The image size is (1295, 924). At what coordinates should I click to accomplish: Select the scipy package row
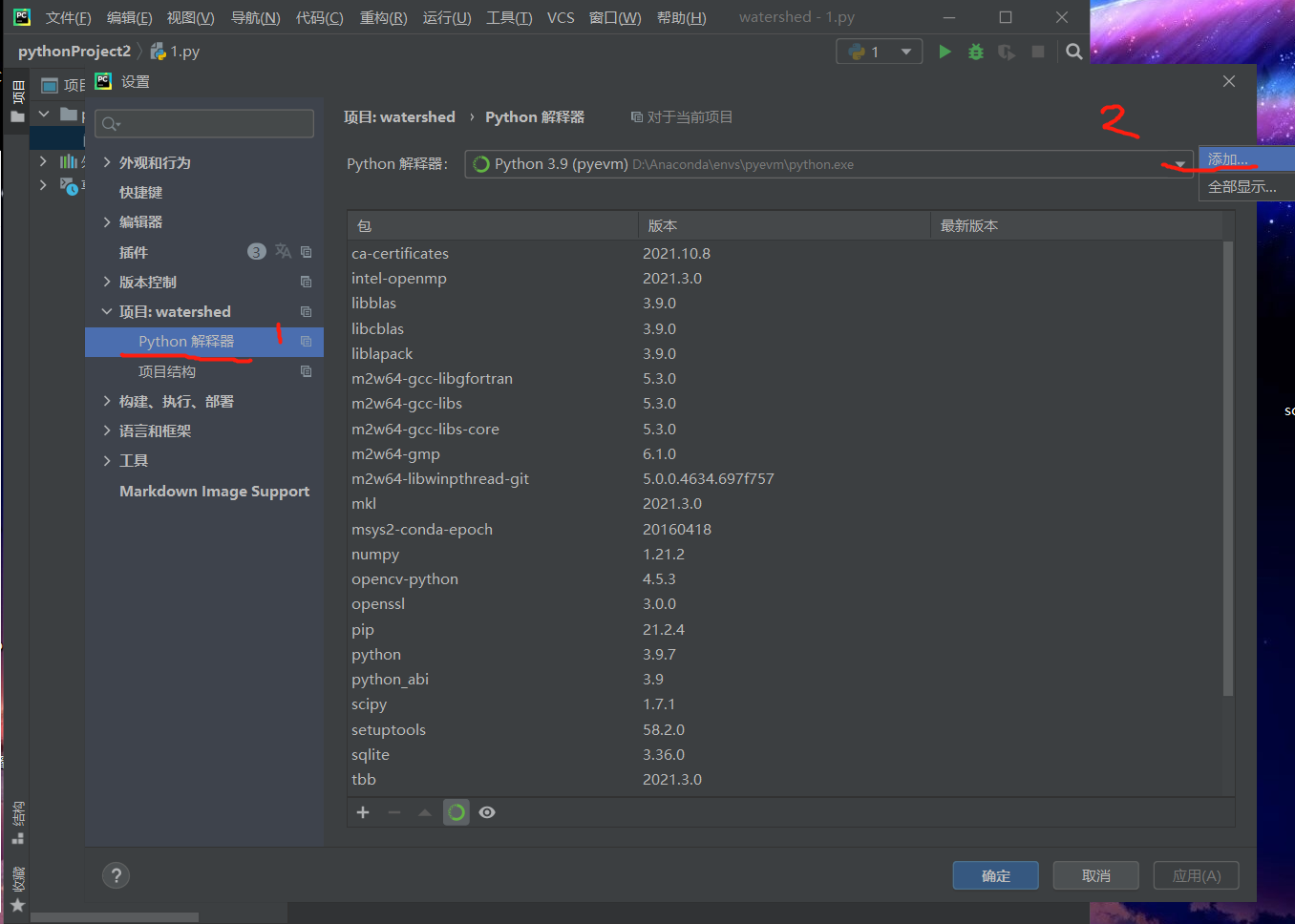pos(785,703)
